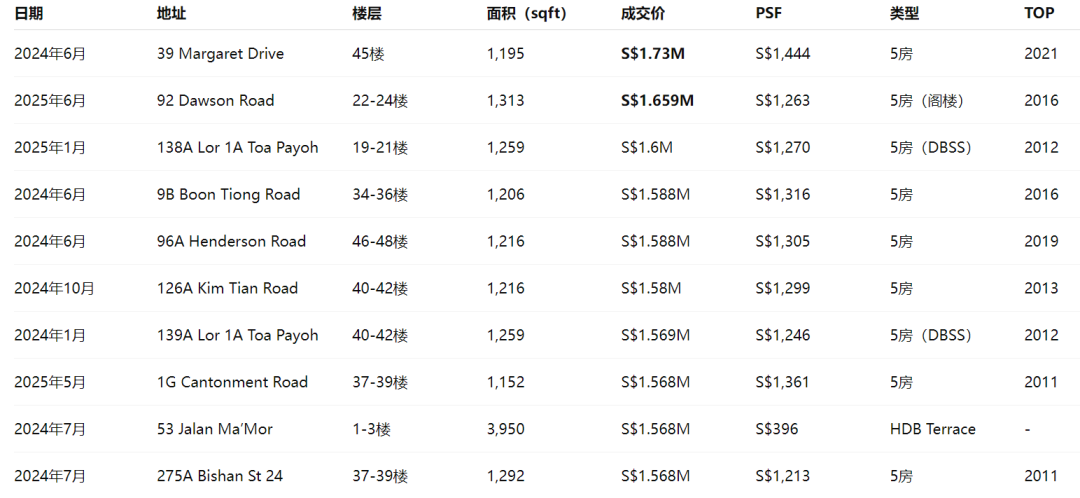The width and height of the screenshot is (1080, 498).
Task: Select the 92 Dawson Road address cell
Action: pos(216,101)
